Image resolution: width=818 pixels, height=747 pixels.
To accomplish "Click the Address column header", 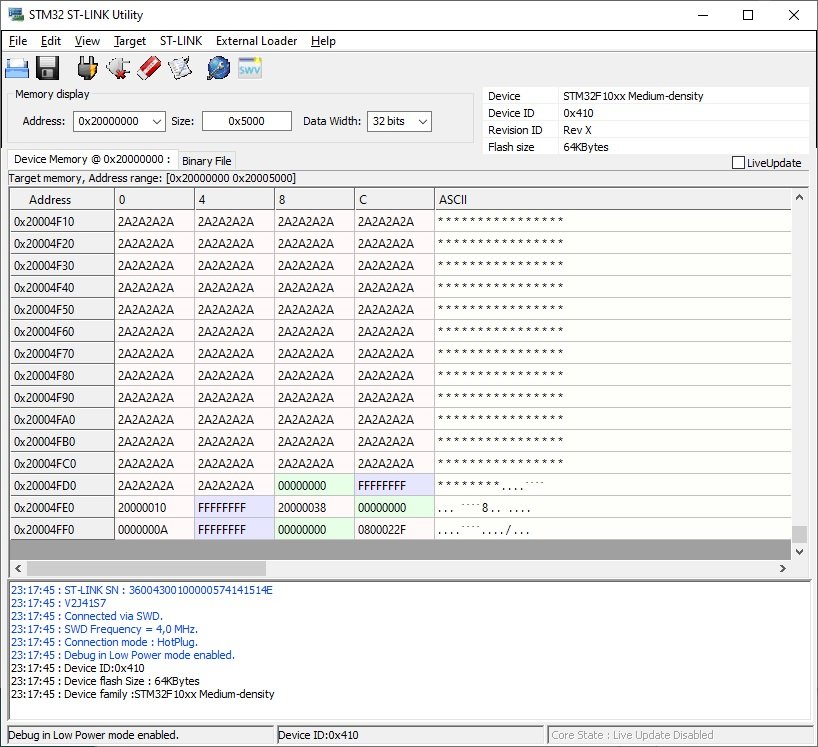I will click(x=62, y=199).
